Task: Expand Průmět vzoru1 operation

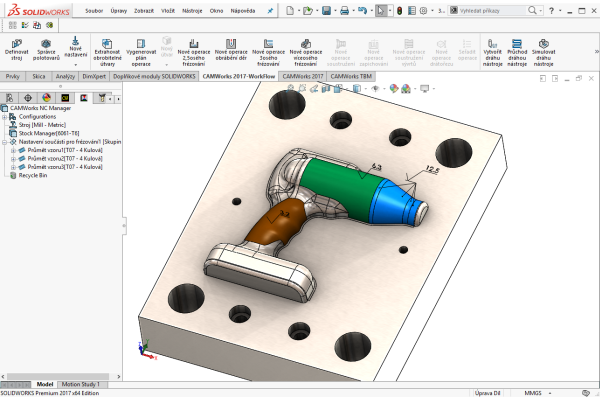Action: (13, 150)
